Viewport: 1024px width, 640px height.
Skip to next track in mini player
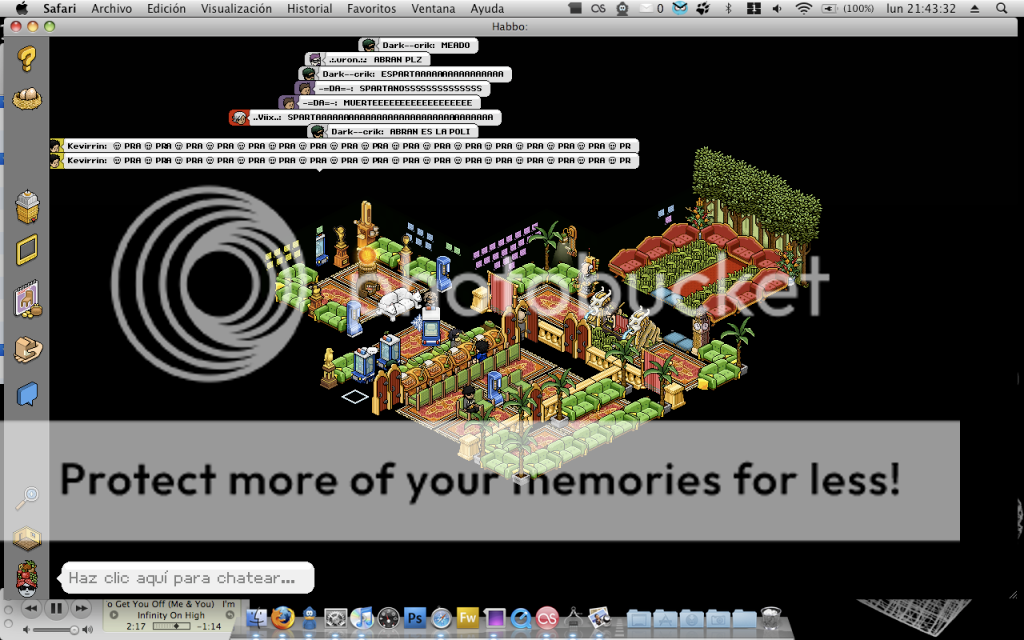coord(81,608)
